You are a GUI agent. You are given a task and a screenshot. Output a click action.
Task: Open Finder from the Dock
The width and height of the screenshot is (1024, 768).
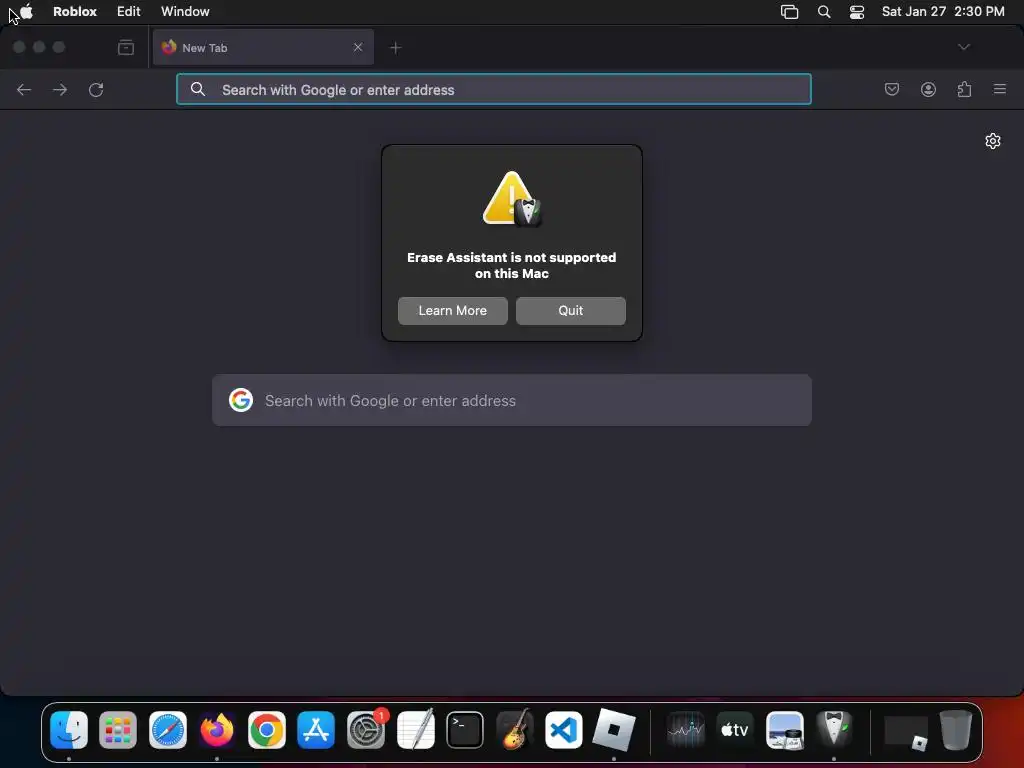pos(69,730)
